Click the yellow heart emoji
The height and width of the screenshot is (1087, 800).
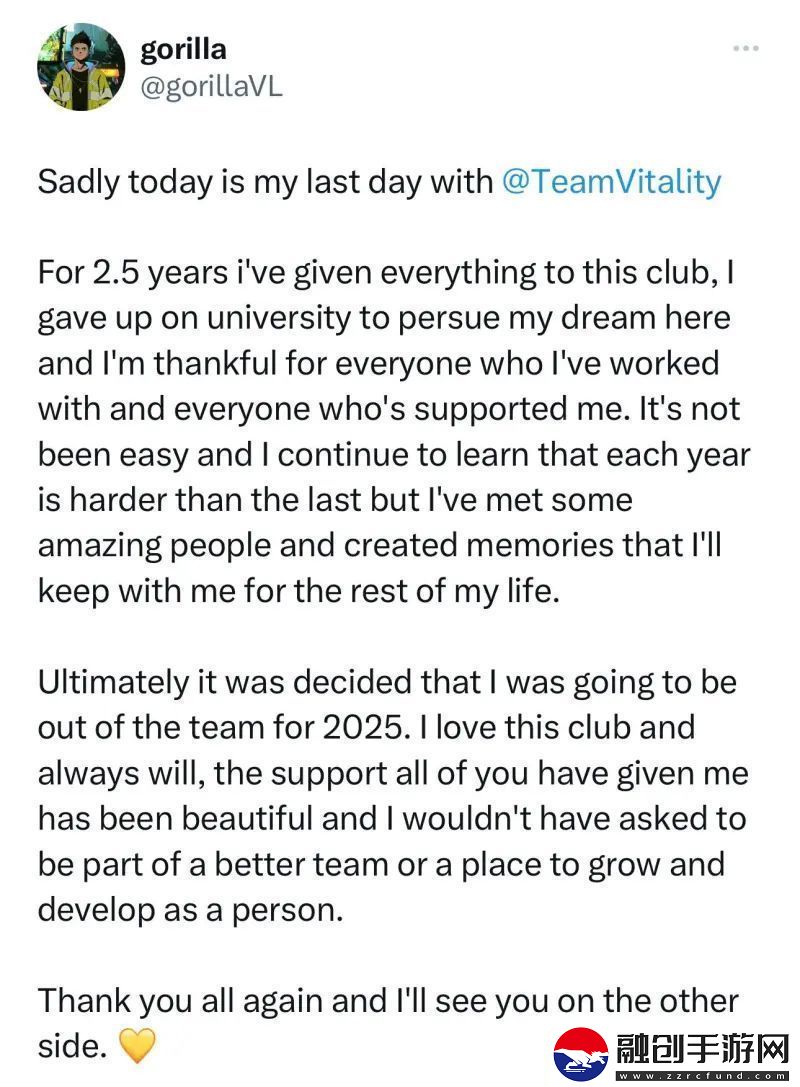pyautogui.click(x=137, y=1045)
